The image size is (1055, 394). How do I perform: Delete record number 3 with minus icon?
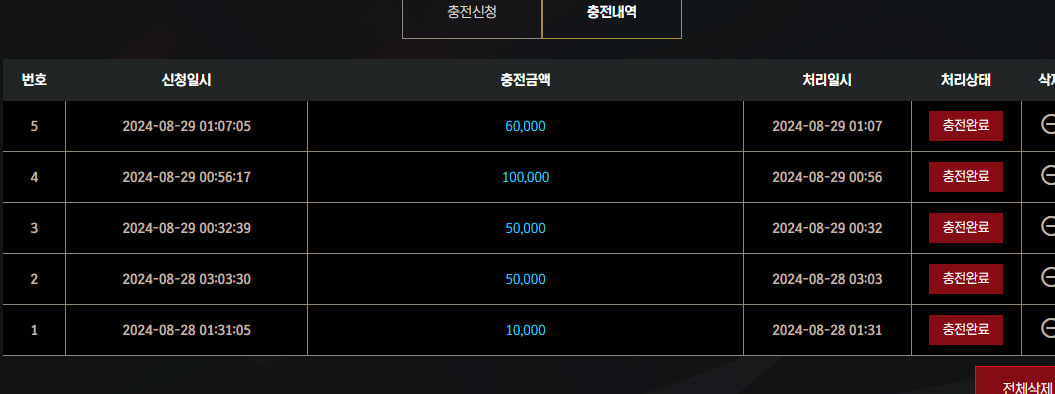1048,226
